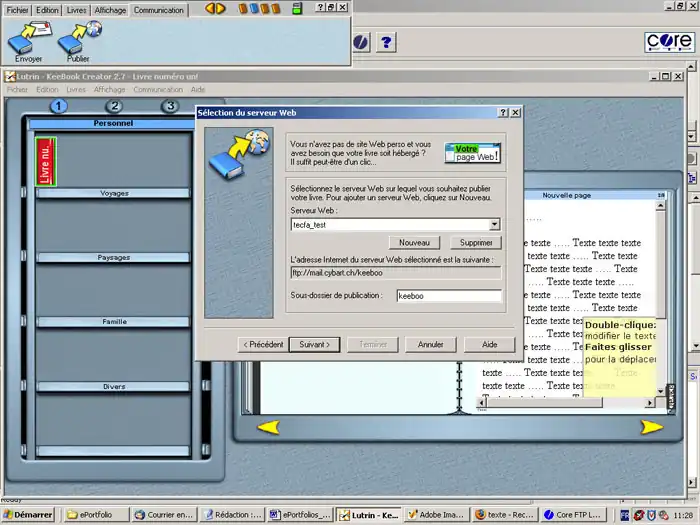Image resolution: width=700 pixels, height=525 pixels.
Task: Switch to the Core FTP L... taskbar item
Action: (573, 515)
